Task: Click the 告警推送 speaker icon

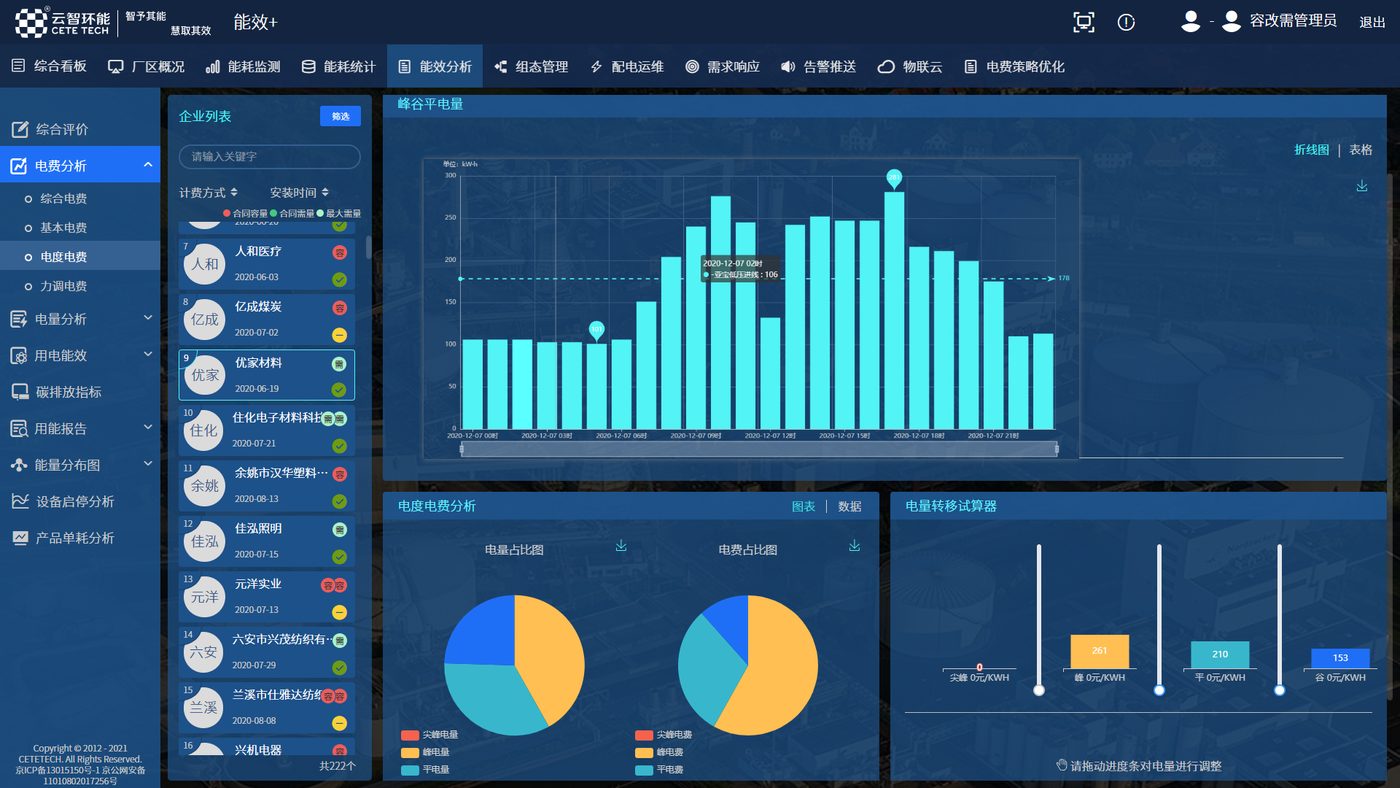Action: [x=788, y=67]
